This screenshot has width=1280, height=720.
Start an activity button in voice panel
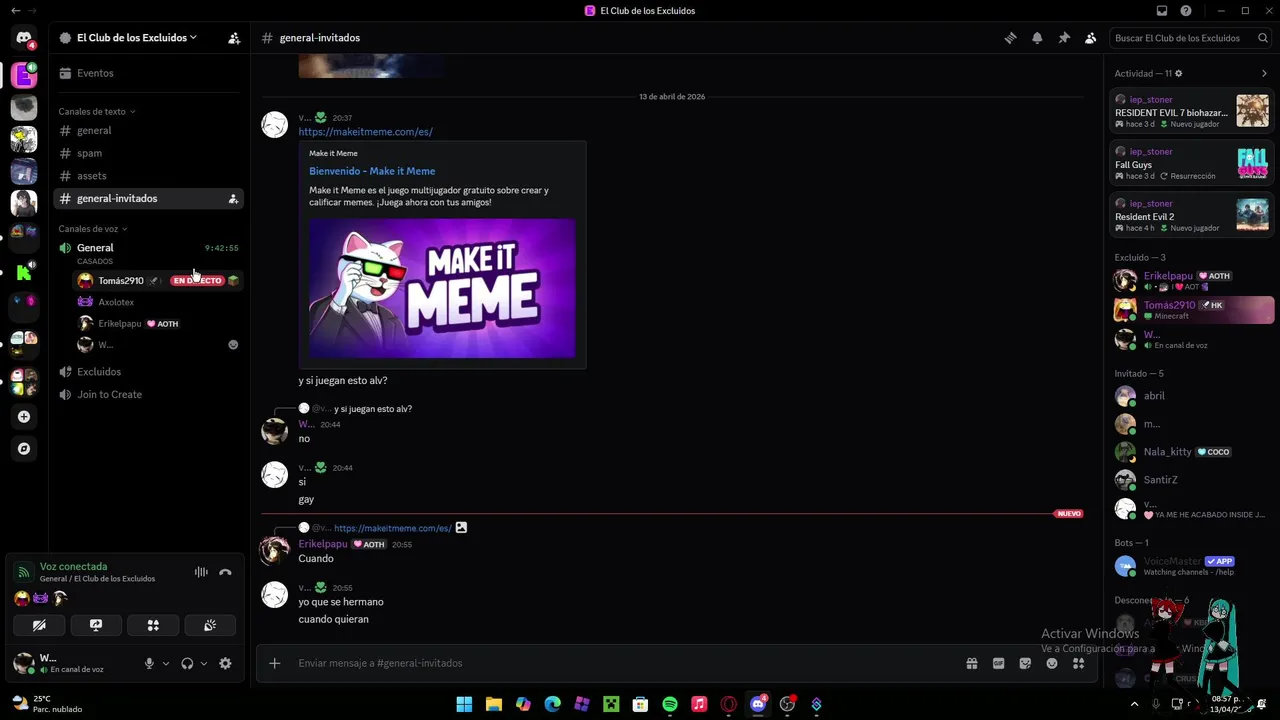click(153, 625)
